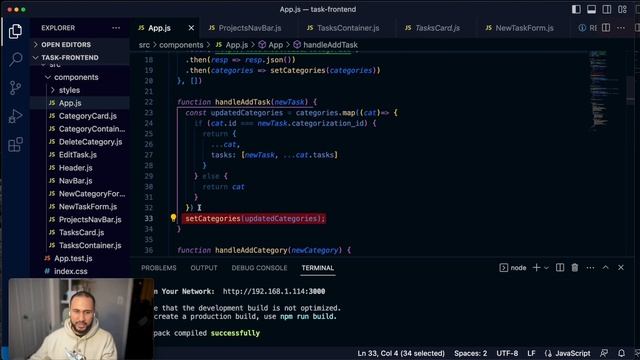The width and height of the screenshot is (640, 360).
Task: Open Source Control view in activity bar
Action: click(x=15, y=88)
